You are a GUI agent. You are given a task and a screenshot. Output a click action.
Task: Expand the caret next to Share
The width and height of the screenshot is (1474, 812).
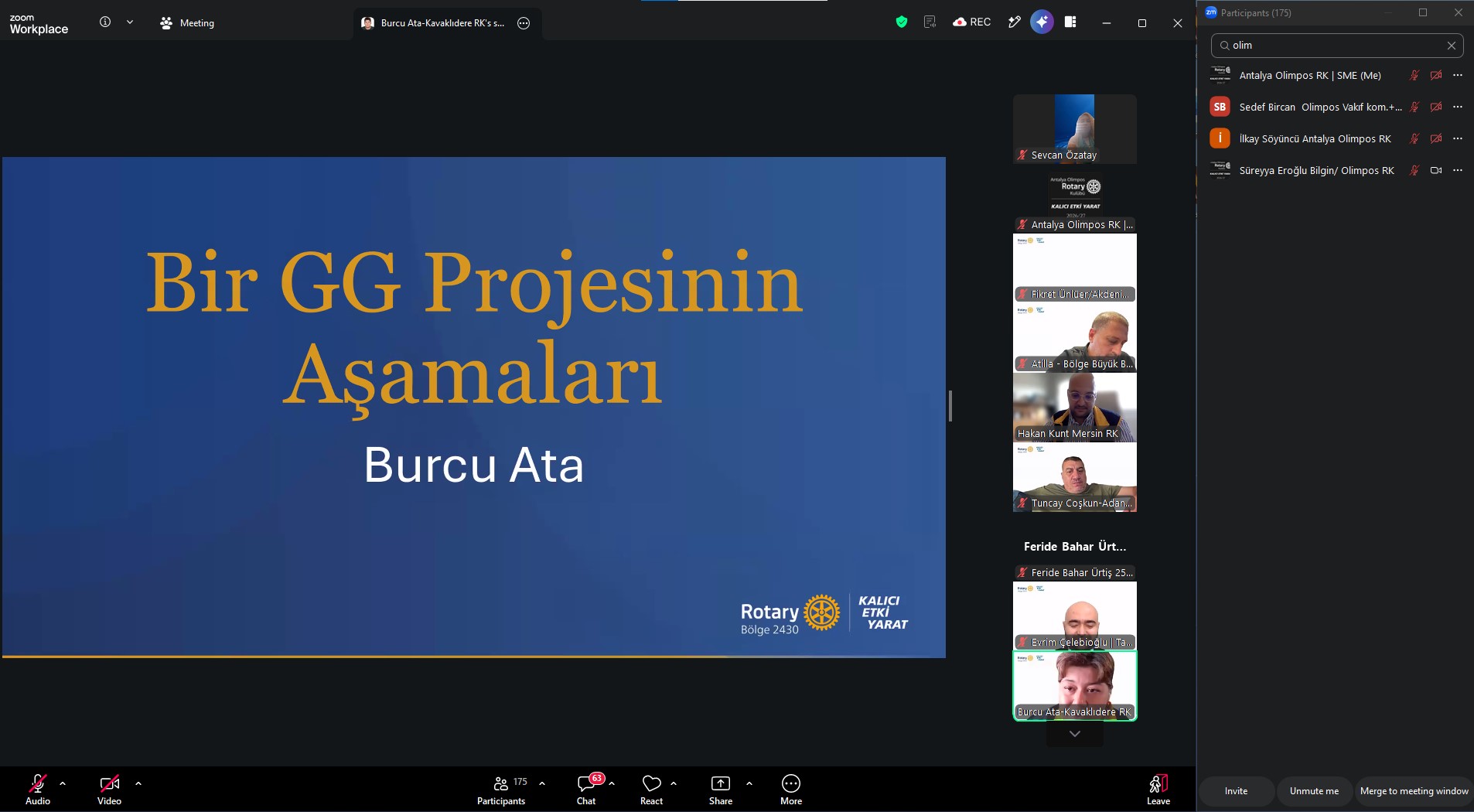(749, 783)
